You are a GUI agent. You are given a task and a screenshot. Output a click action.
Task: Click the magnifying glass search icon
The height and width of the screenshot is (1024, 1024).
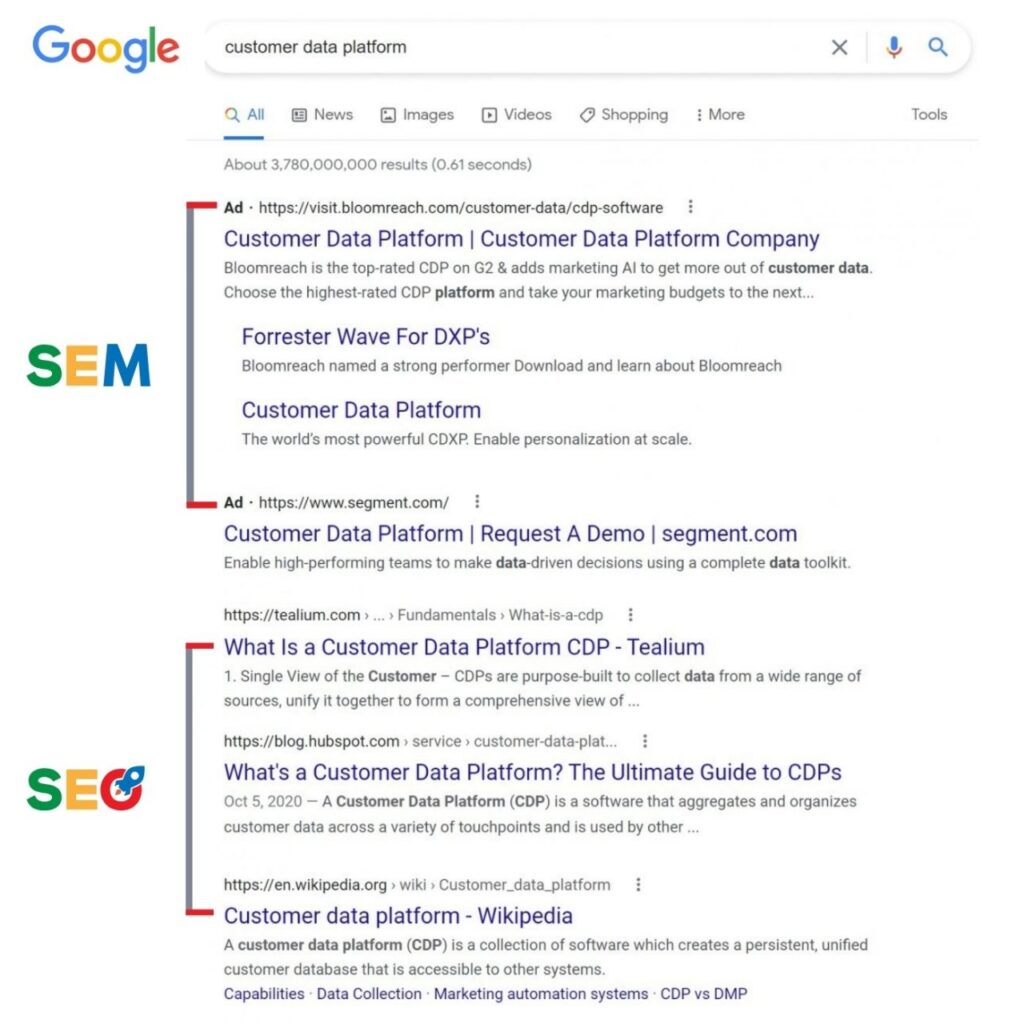click(938, 47)
